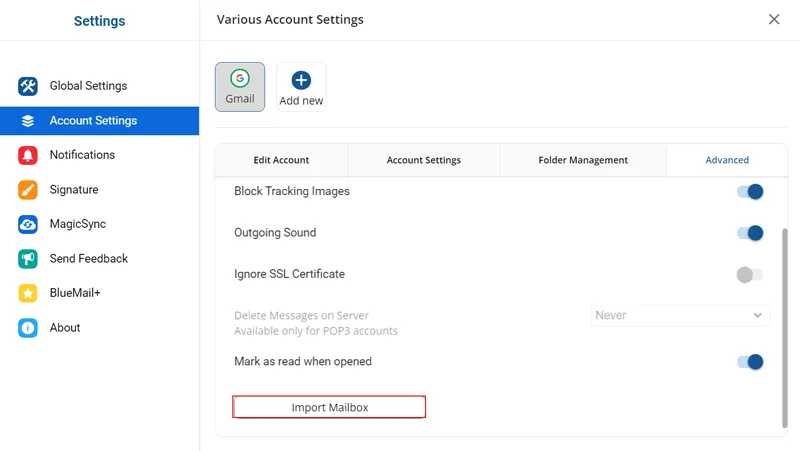This screenshot has width=800, height=451.
Task: Open the Folder Management tab
Action: [583, 160]
